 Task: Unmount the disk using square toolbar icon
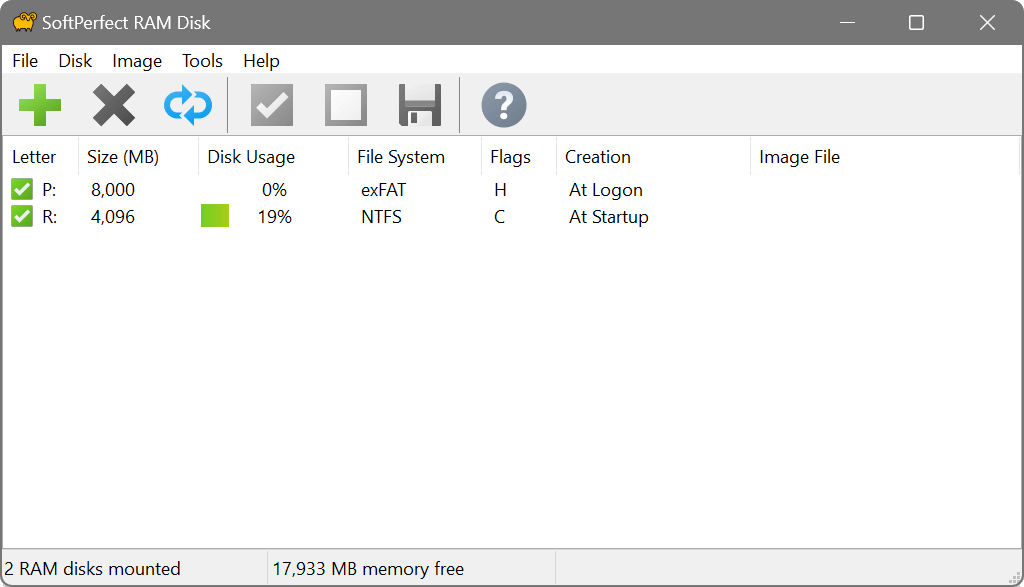point(345,105)
